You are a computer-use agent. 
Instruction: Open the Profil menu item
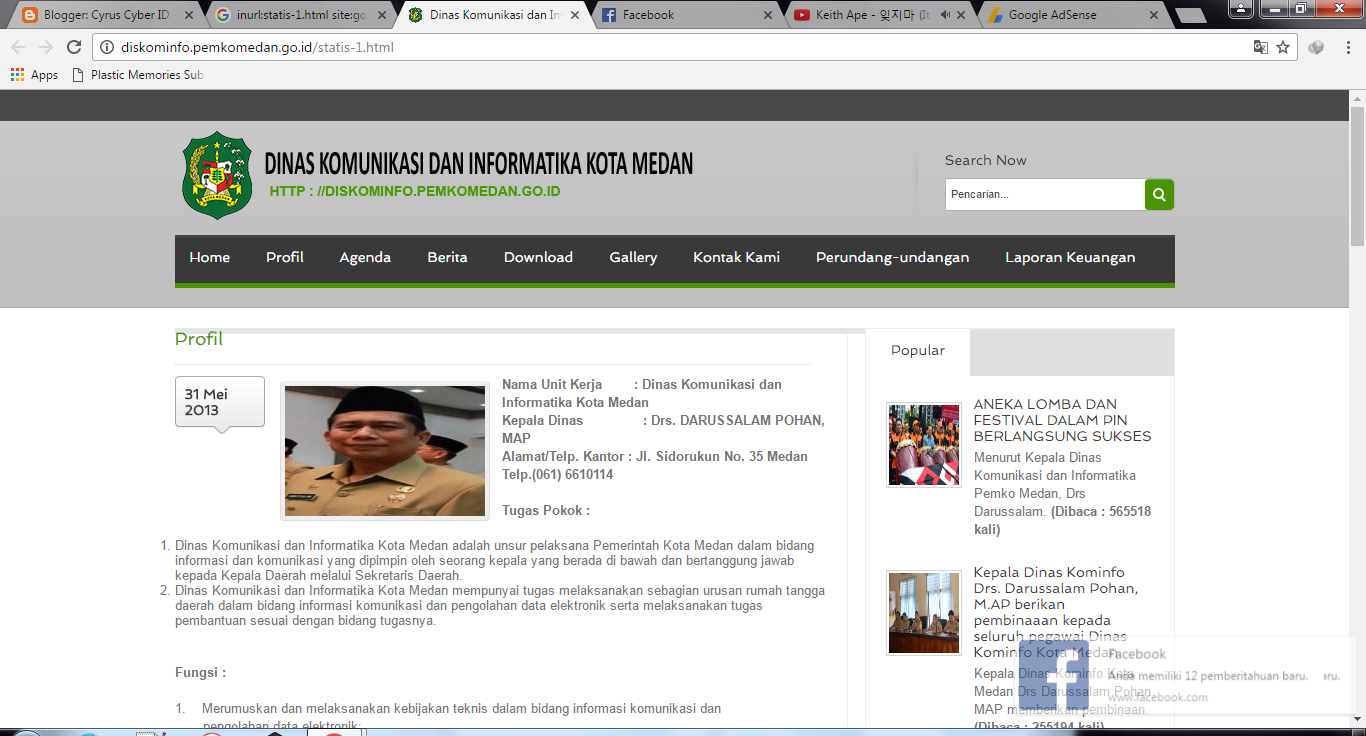coord(285,258)
